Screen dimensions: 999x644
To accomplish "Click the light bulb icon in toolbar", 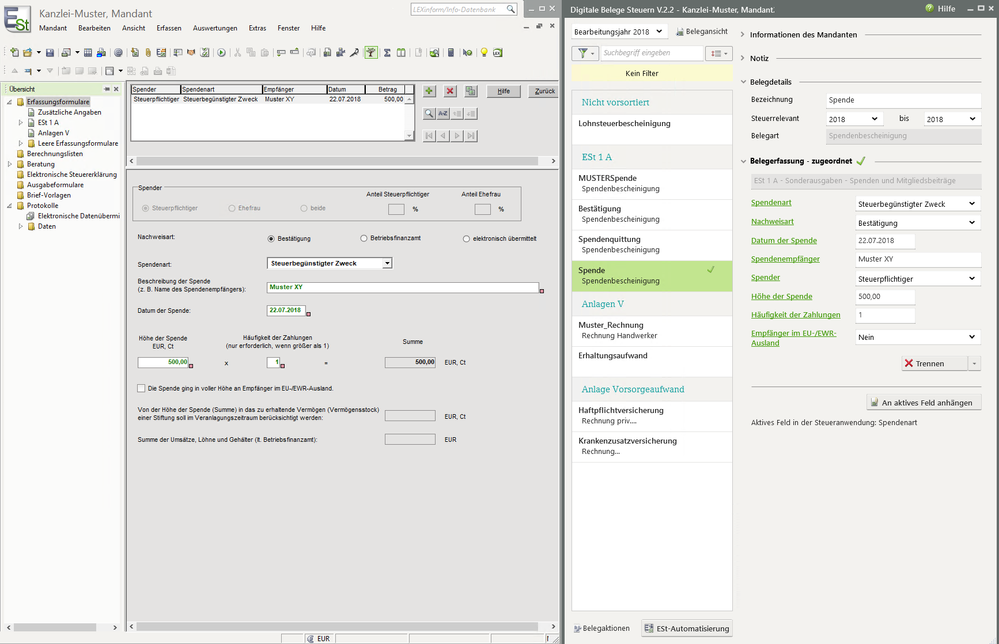I will [484, 52].
